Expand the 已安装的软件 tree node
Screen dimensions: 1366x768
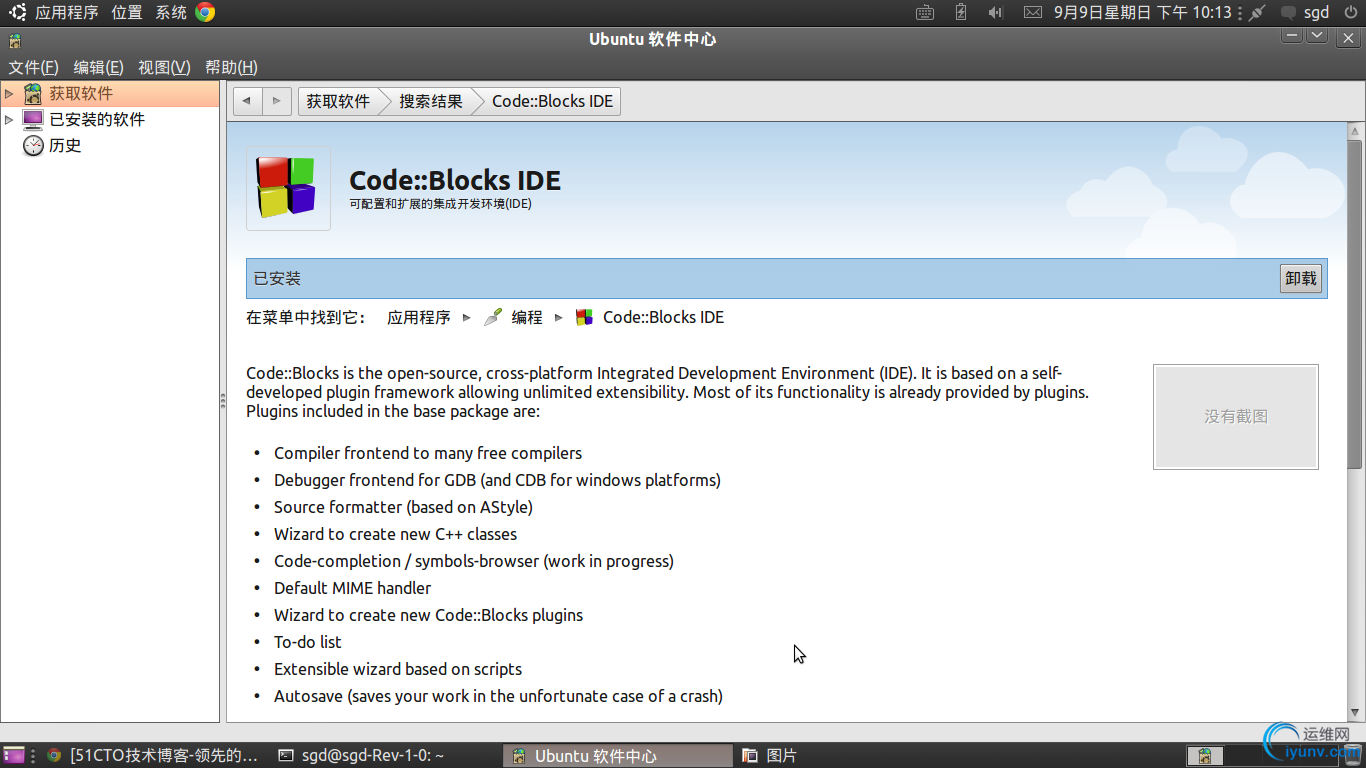pos(9,119)
